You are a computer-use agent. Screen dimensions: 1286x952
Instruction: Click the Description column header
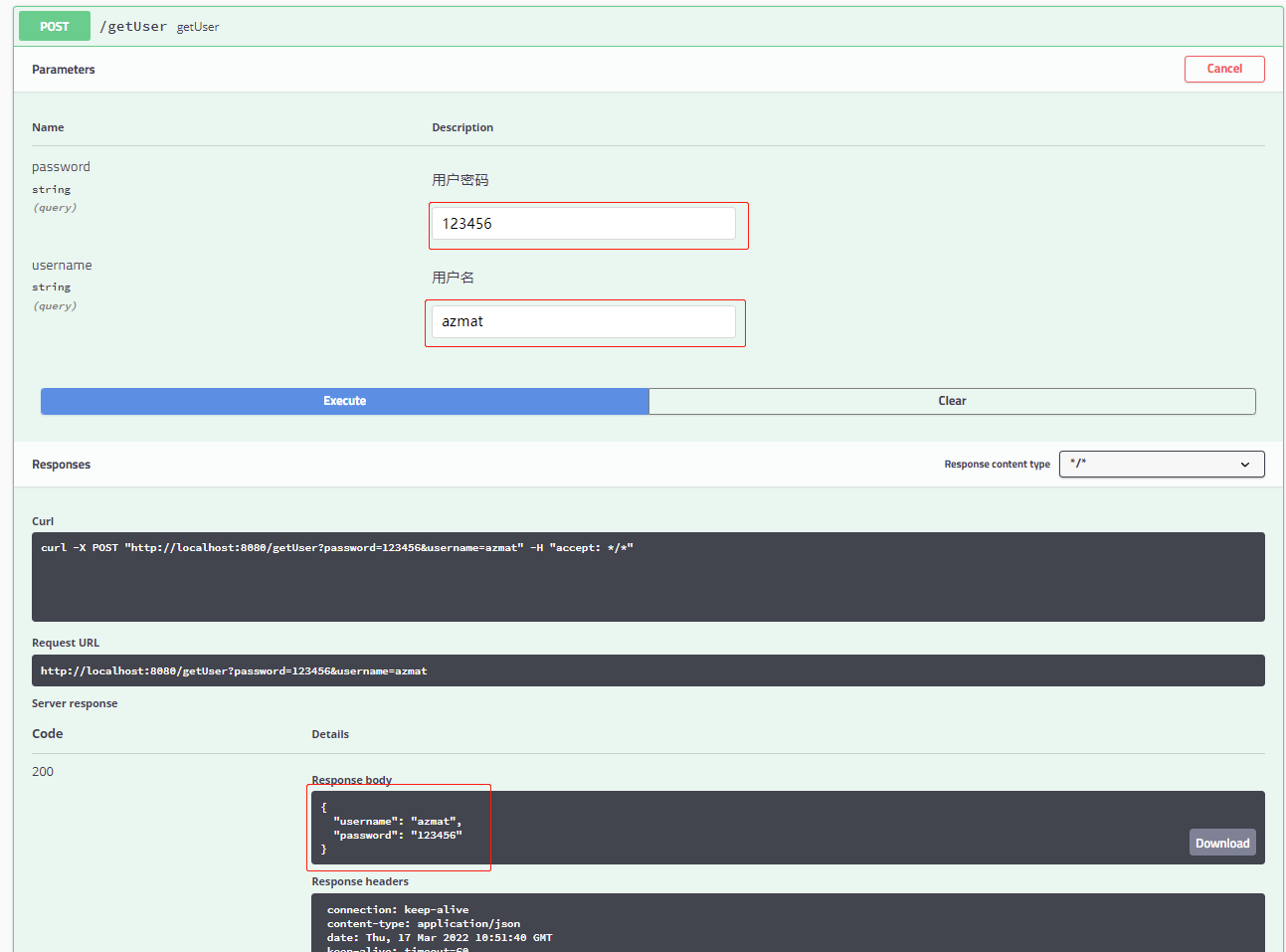click(x=462, y=127)
